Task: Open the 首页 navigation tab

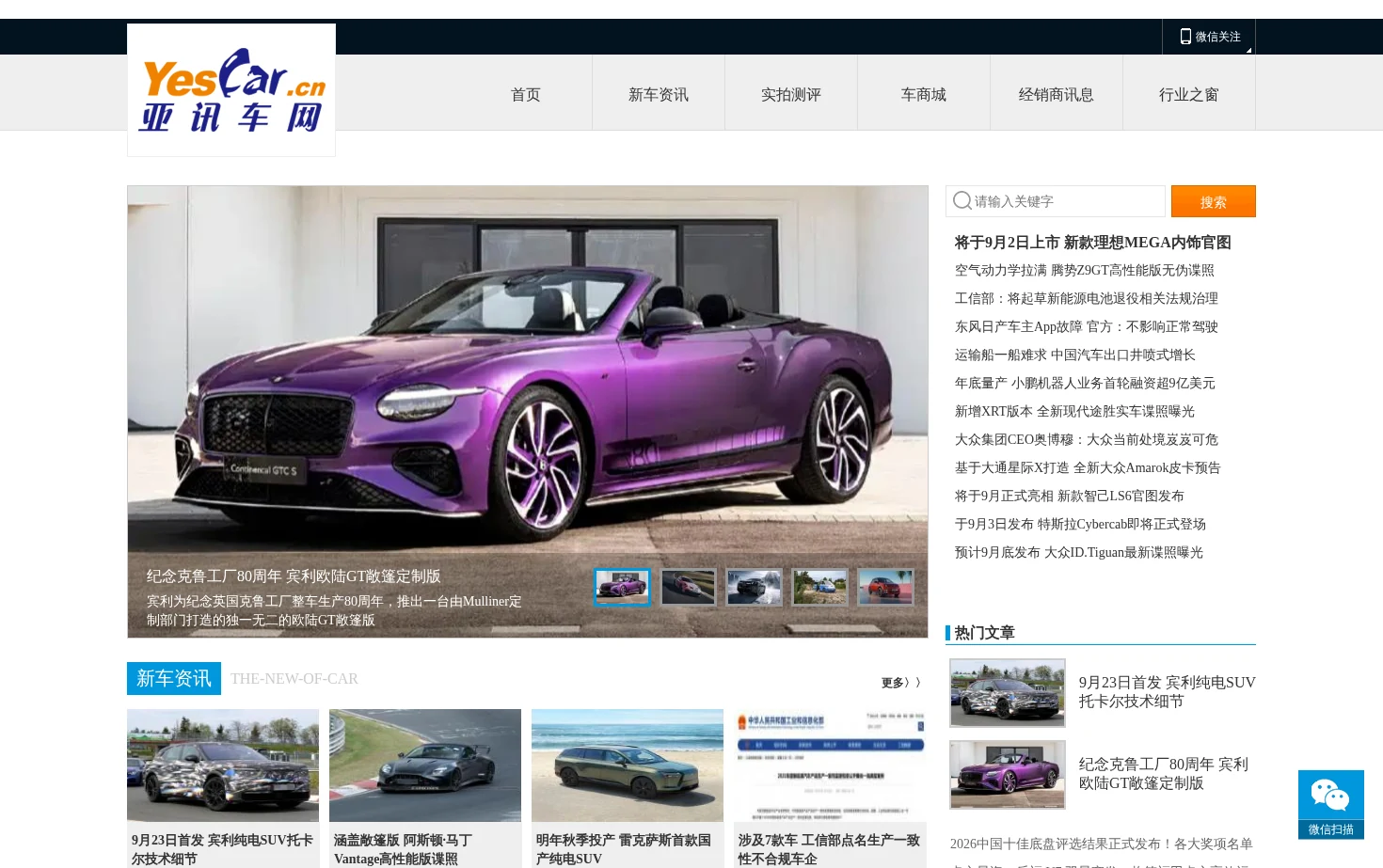Action: pyautogui.click(x=526, y=94)
